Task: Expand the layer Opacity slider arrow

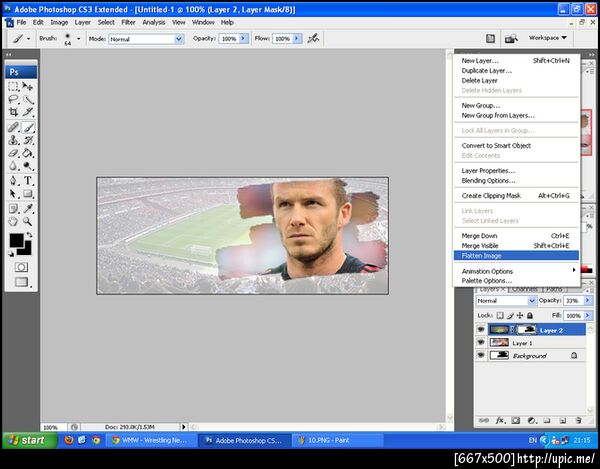Action: click(586, 300)
